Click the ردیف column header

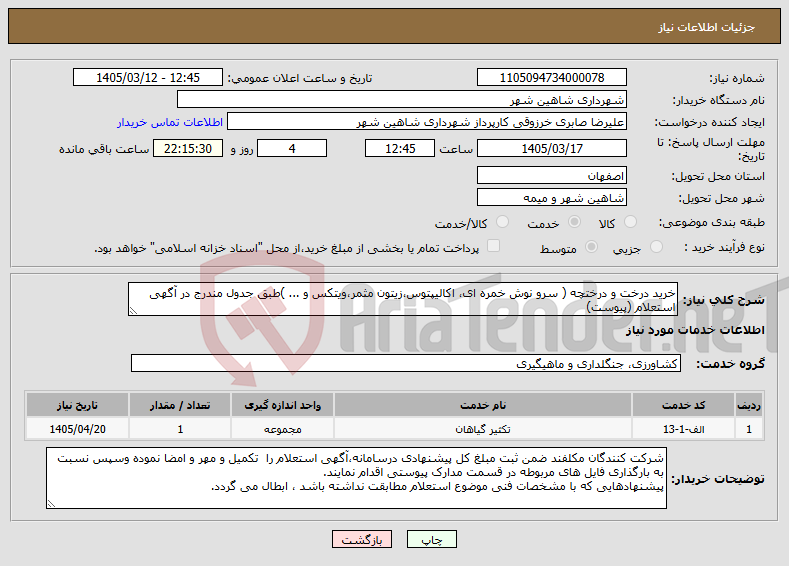point(749,405)
